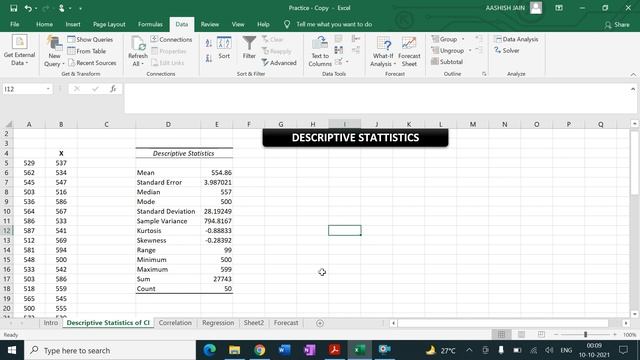This screenshot has width=640, height=360.
Task: Click Show Queries
Action: (90, 40)
